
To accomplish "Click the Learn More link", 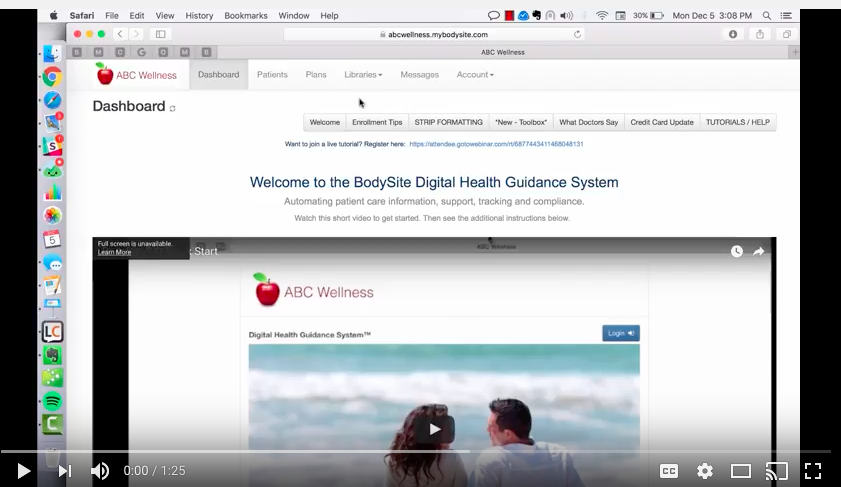I will tap(114, 252).
